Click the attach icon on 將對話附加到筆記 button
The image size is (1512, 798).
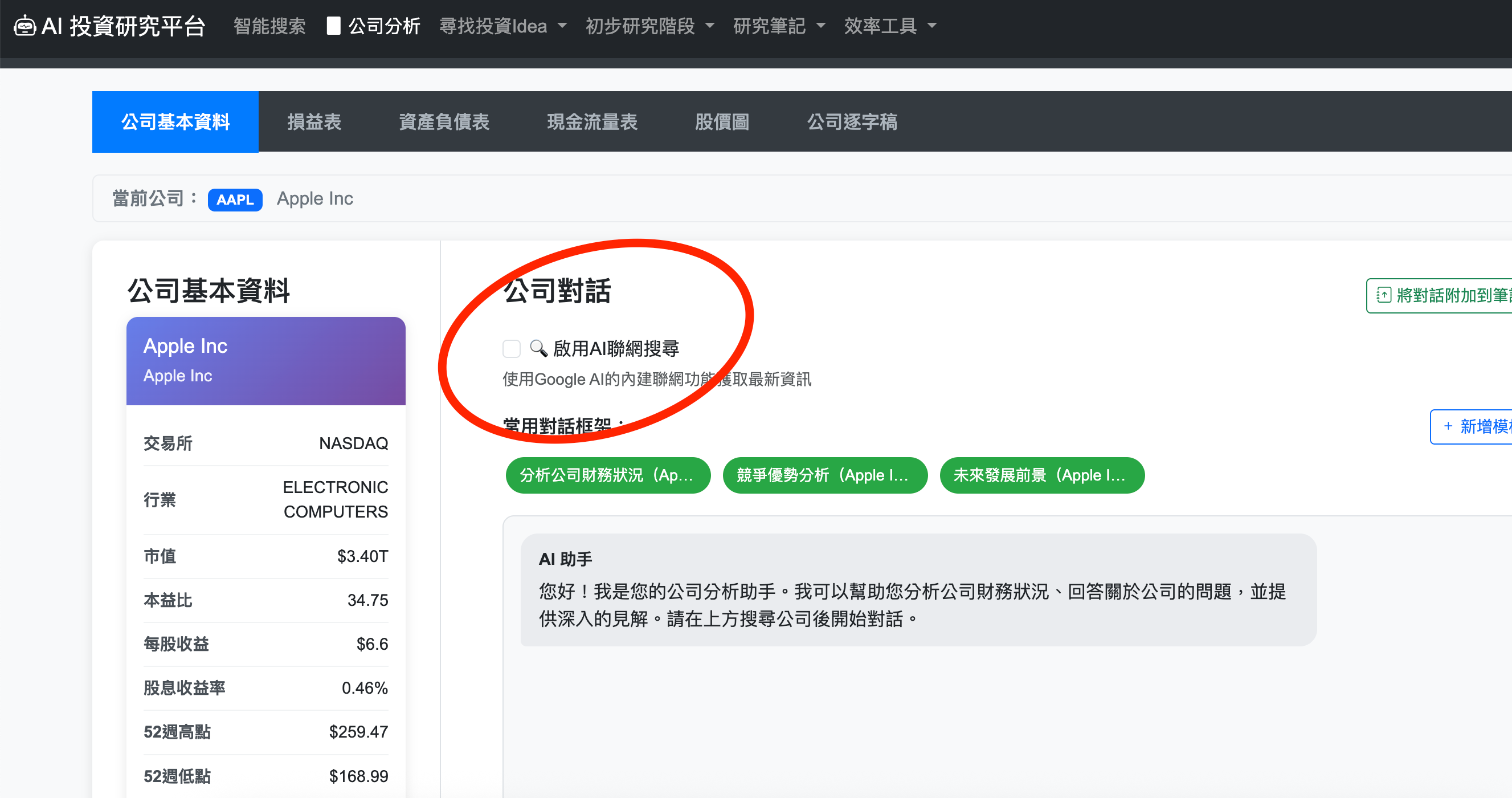point(1383,295)
